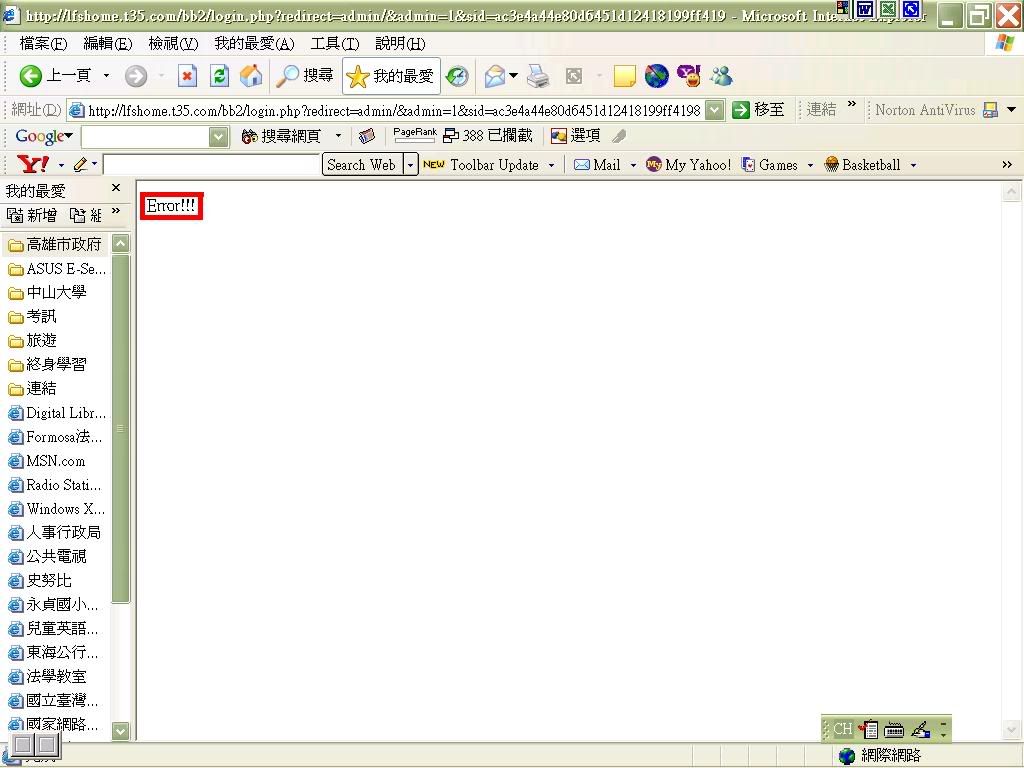Viewport: 1024px width, 768px height.
Task: Open the 工具(T) menu
Action: pyautogui.click(x=334, y=44)
